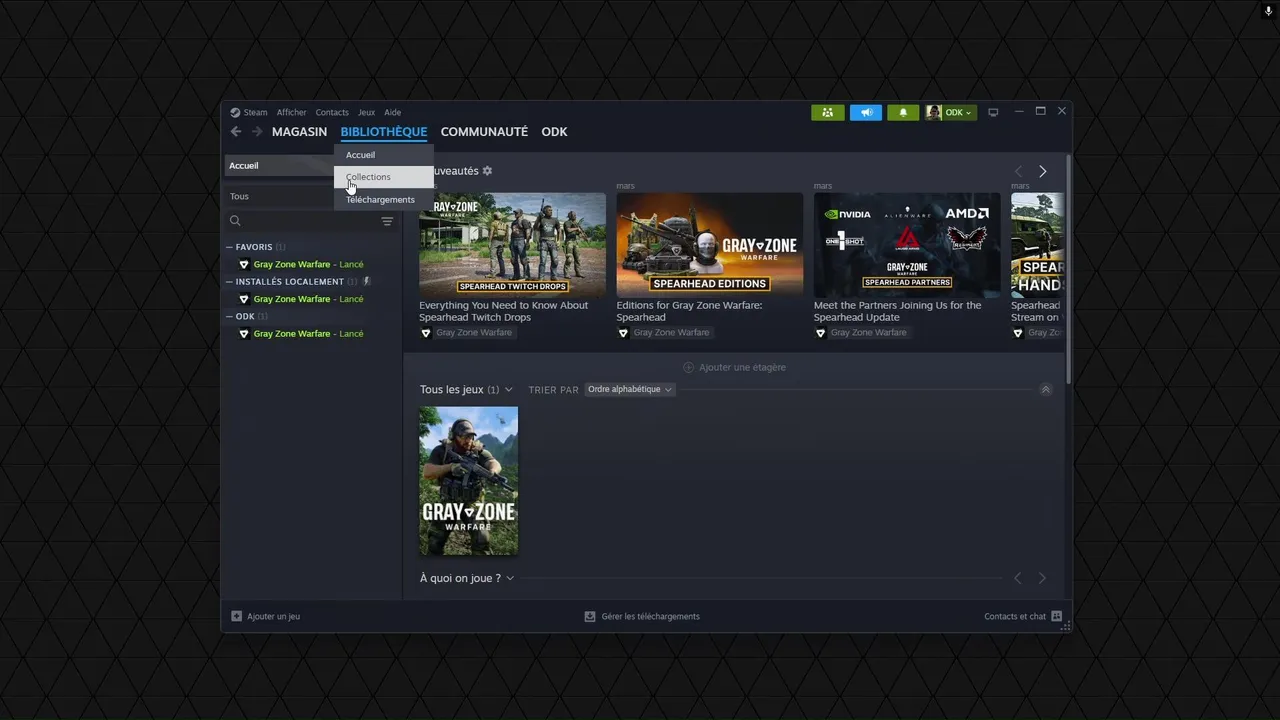Click the BIBLIOTHÈQUE tab
Viewport: 1280px width, 720px height.
point(383,132)
